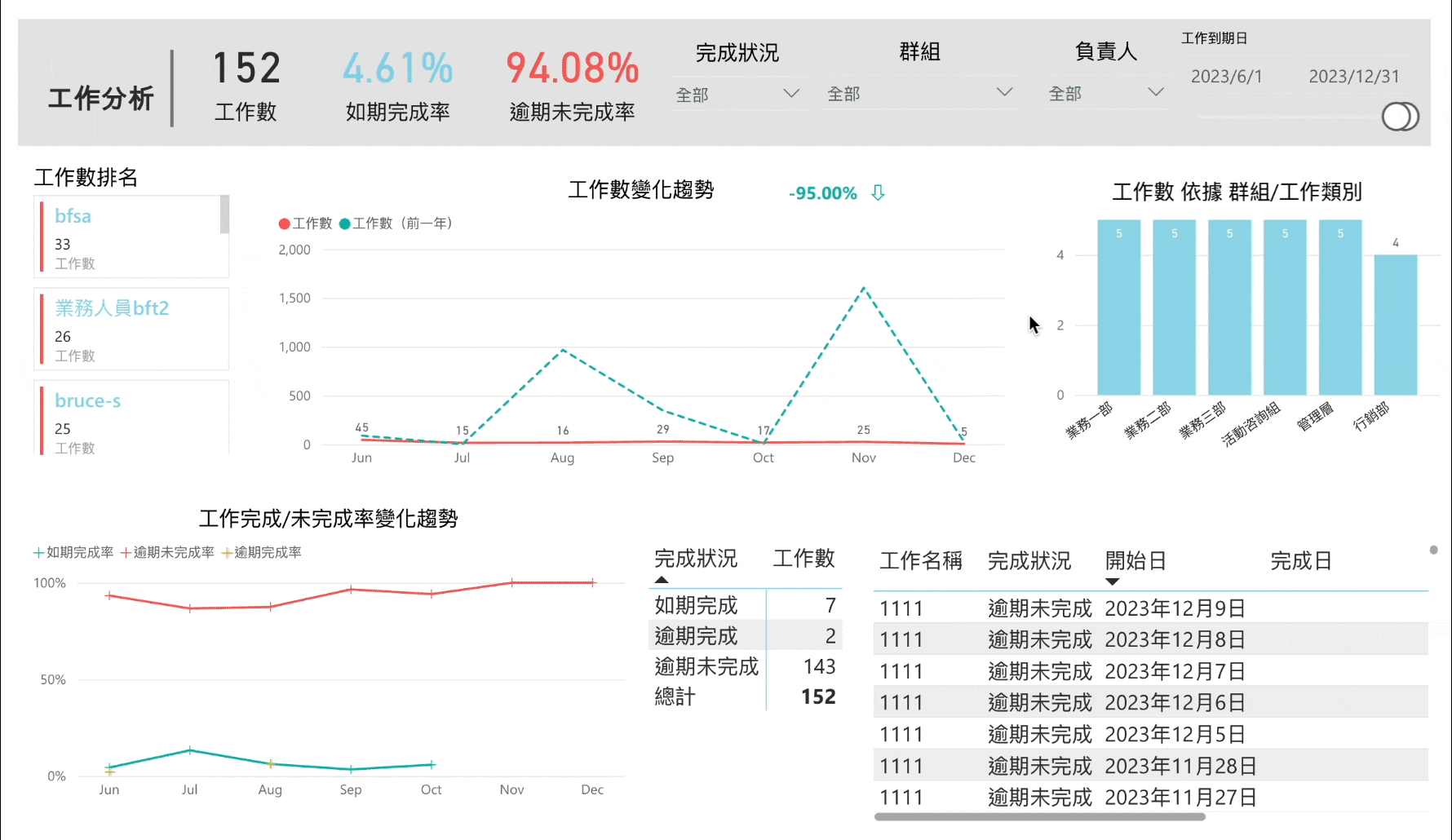Sort by 工作名稱 column header
This screenshot has height=840, width=1452.
[x=921, y=561]
